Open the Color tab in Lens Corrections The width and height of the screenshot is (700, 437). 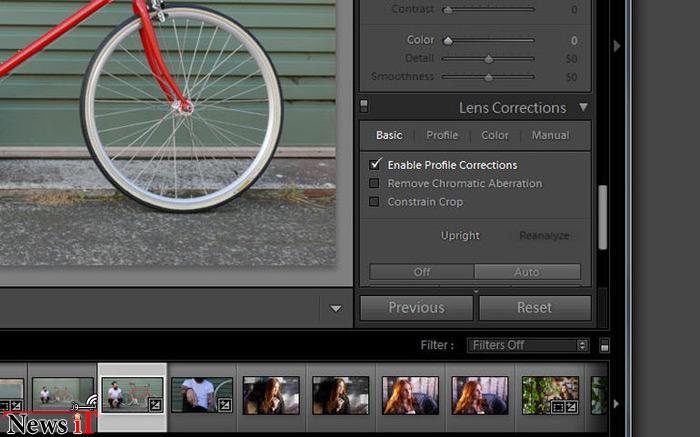point(495,135)
